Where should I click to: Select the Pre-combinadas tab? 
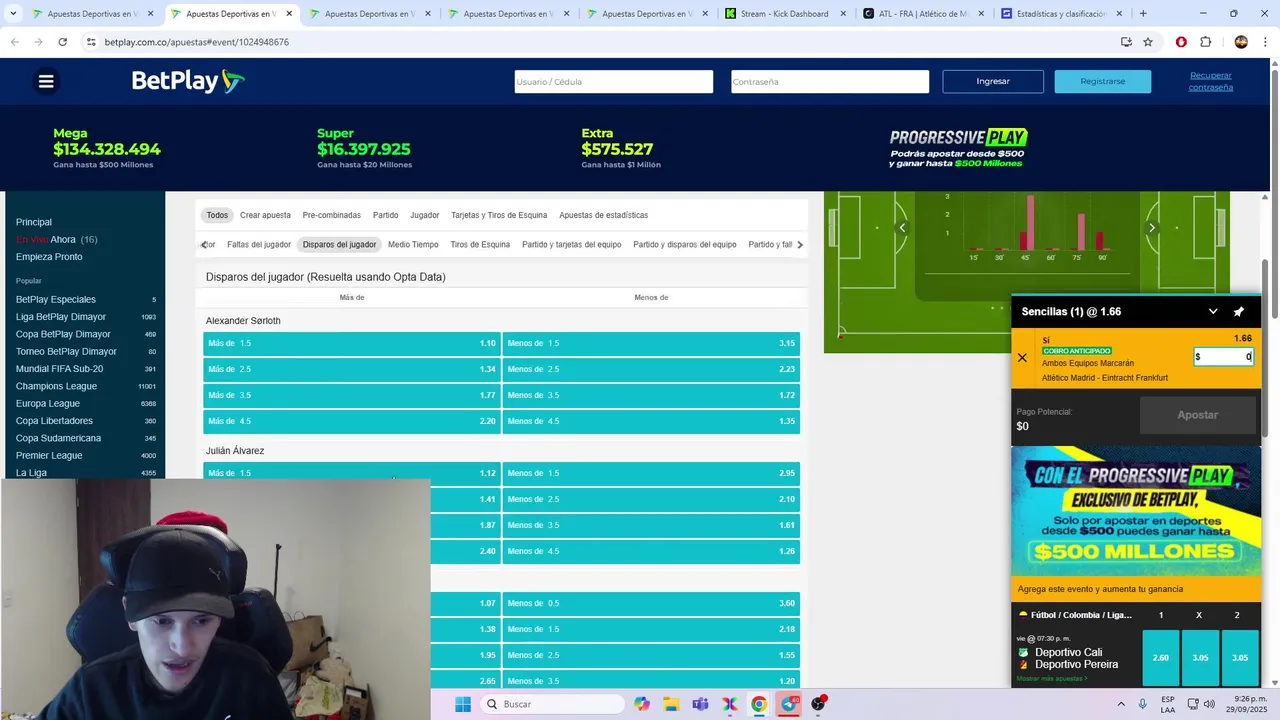point(331,215)
